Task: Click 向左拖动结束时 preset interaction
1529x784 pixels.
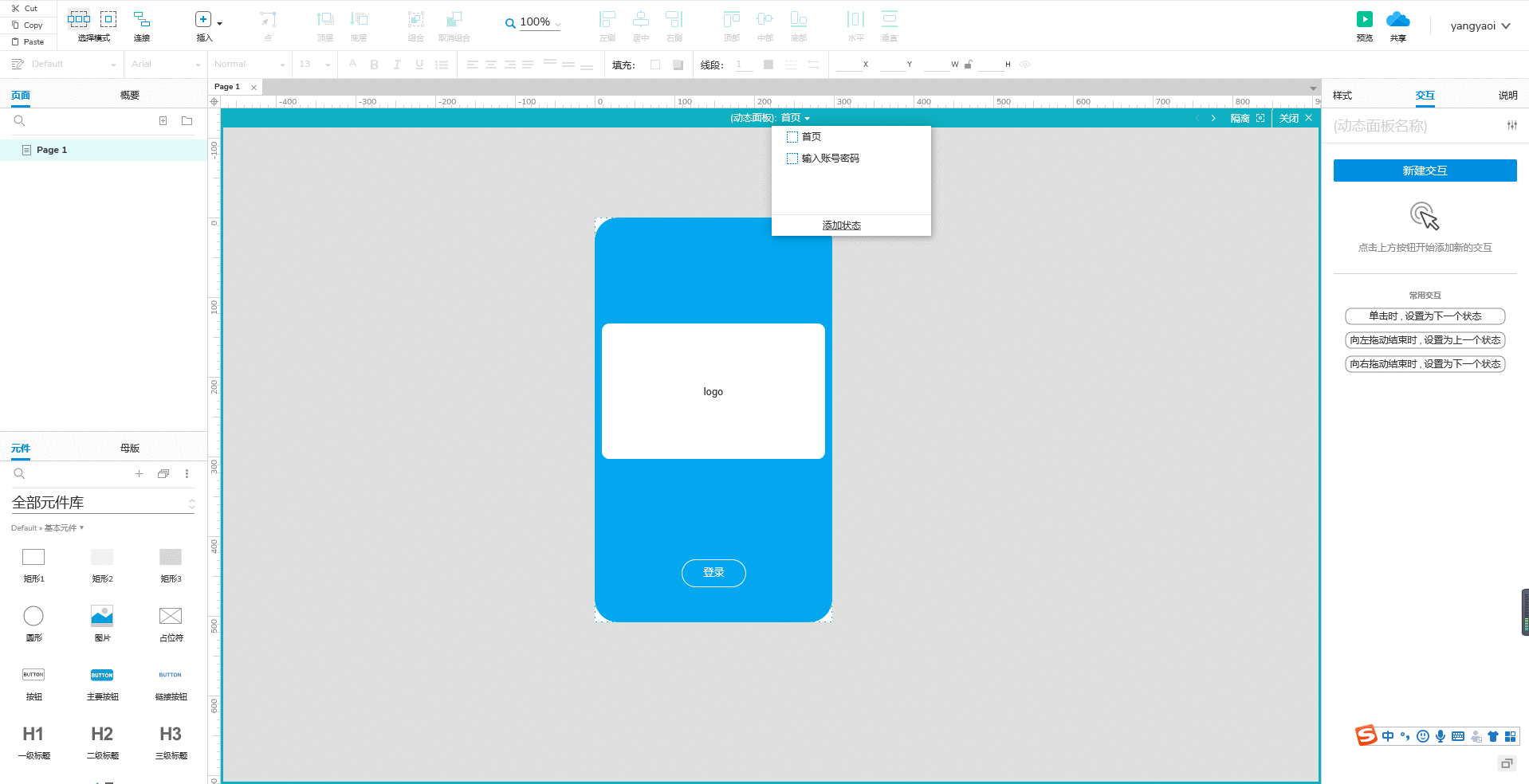Action: (1425, 340)
